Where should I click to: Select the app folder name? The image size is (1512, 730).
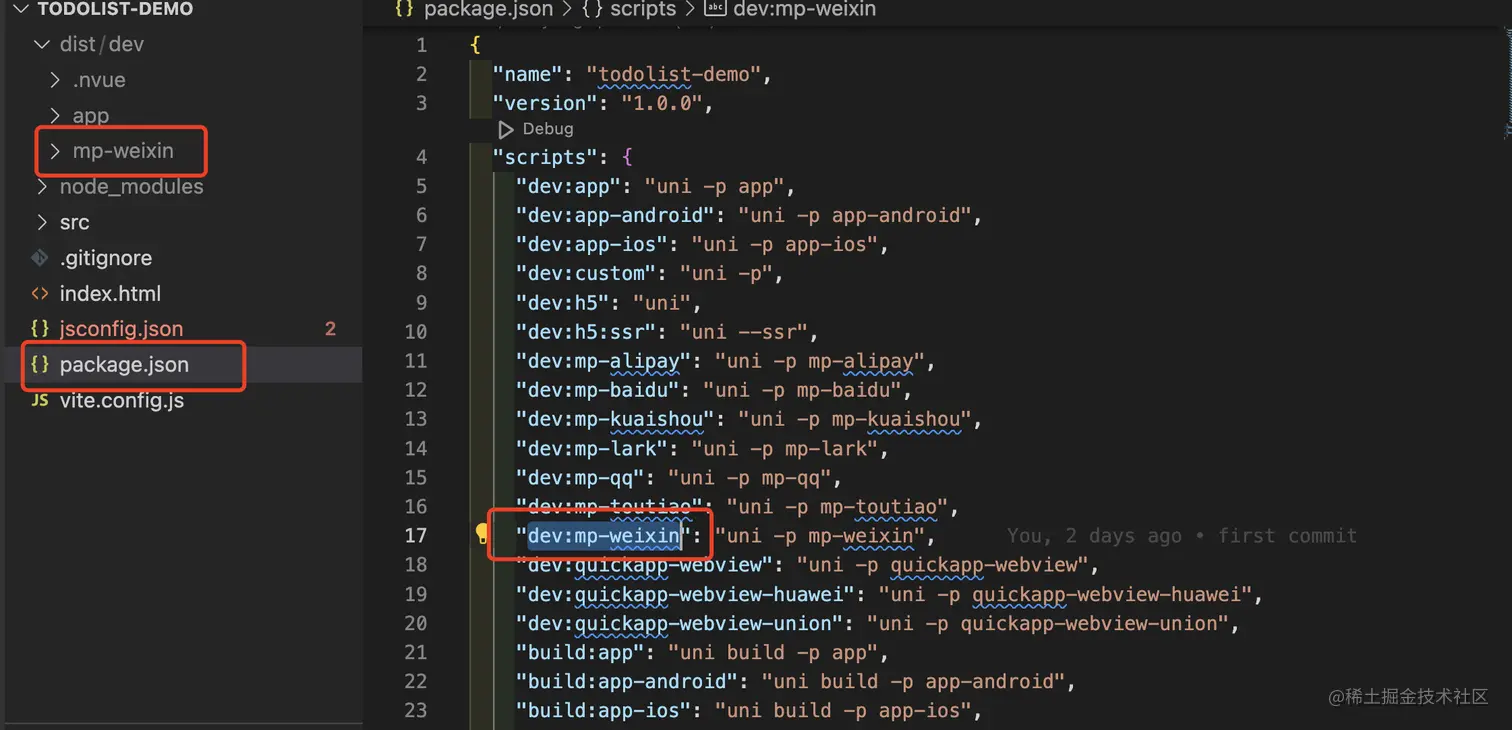point(91,116)
